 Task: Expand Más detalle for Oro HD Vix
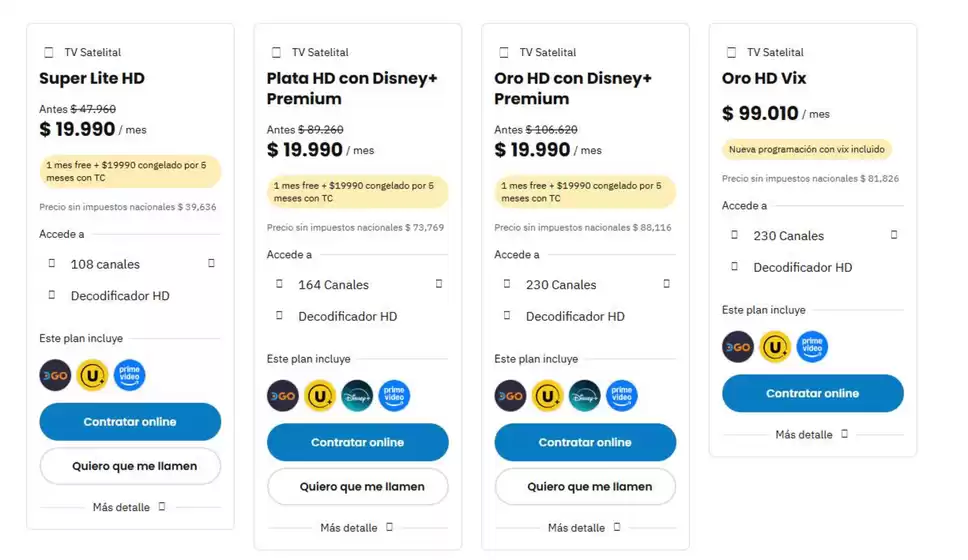[812, 435]
